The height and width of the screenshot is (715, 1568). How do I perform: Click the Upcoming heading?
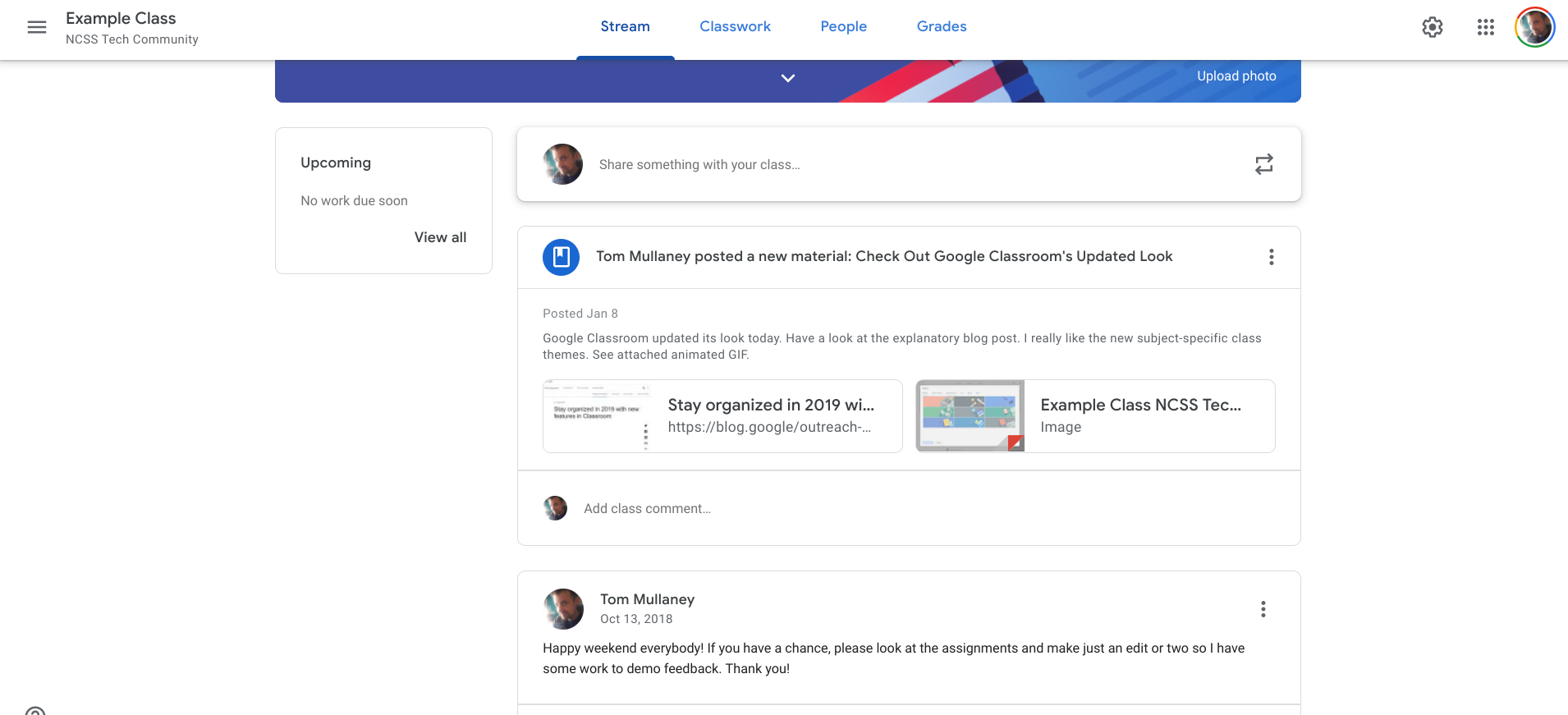click(336, 163)
